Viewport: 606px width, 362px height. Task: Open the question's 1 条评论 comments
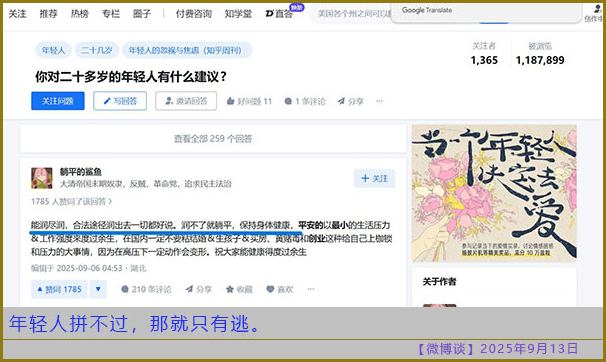[x=305, y=101]
